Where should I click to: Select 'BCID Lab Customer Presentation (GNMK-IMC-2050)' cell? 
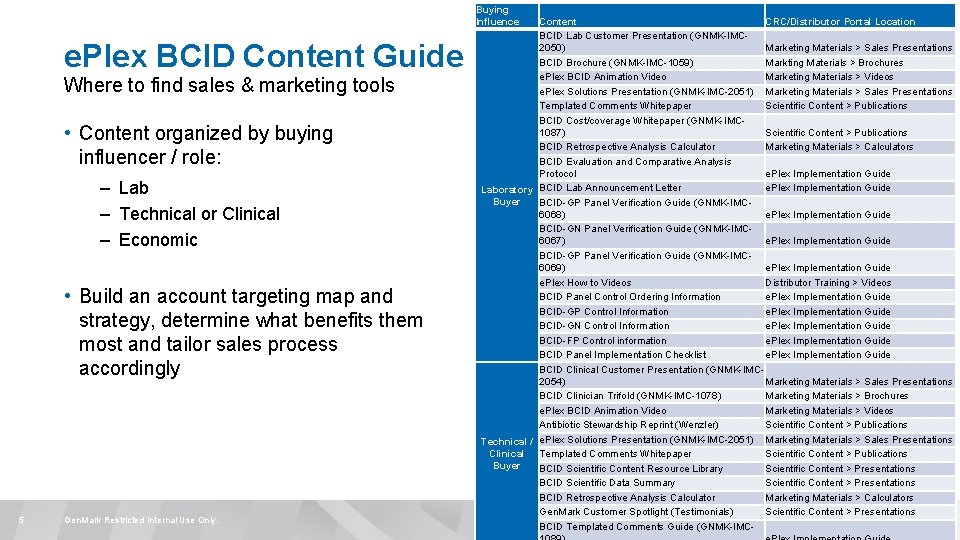(651, 42)
